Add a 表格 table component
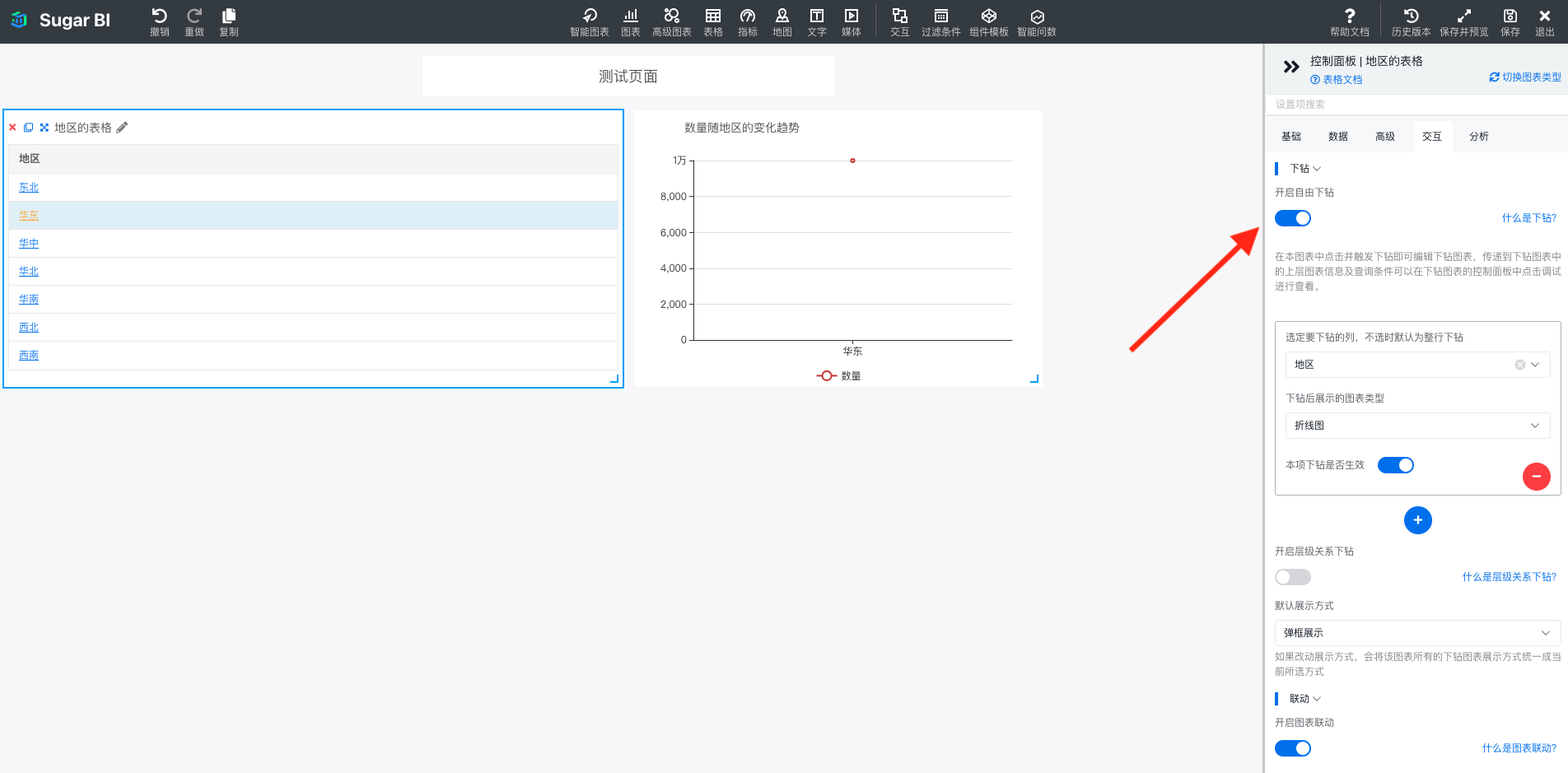The image size is (1568, 773). pyautogui.click(x=713, y=22)
